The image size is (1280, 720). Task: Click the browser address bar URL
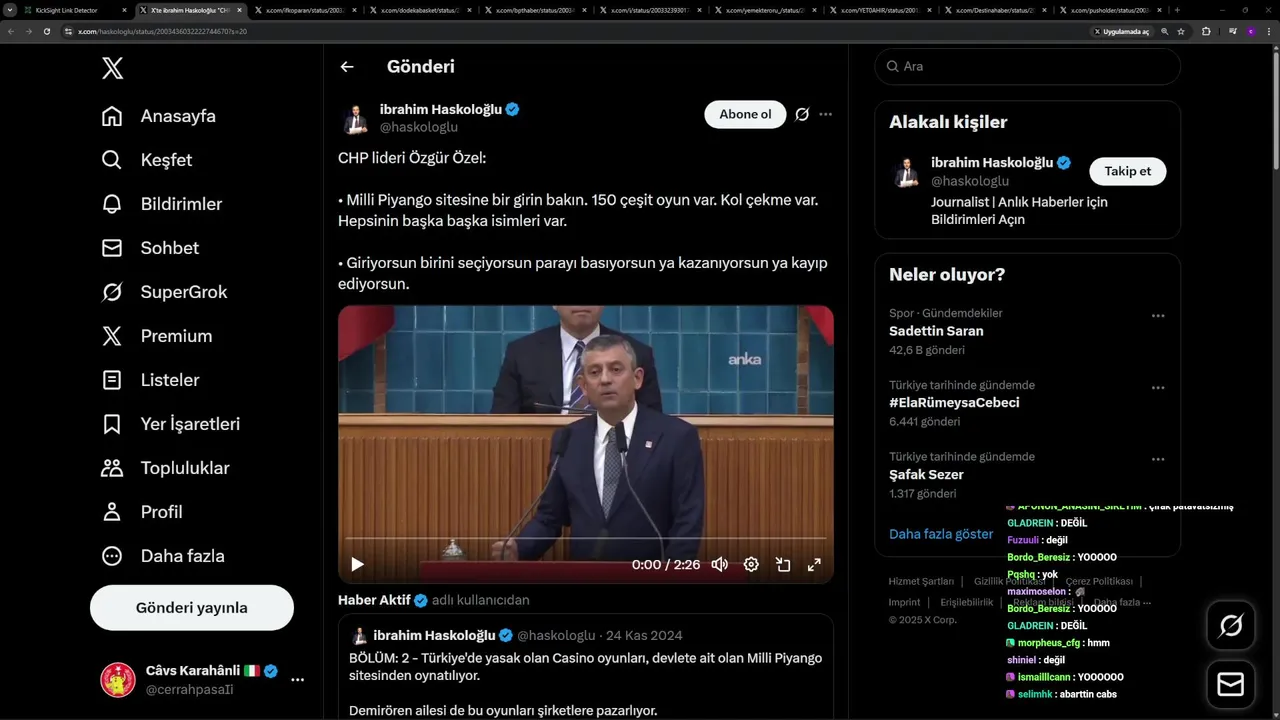tap(163, 31)
